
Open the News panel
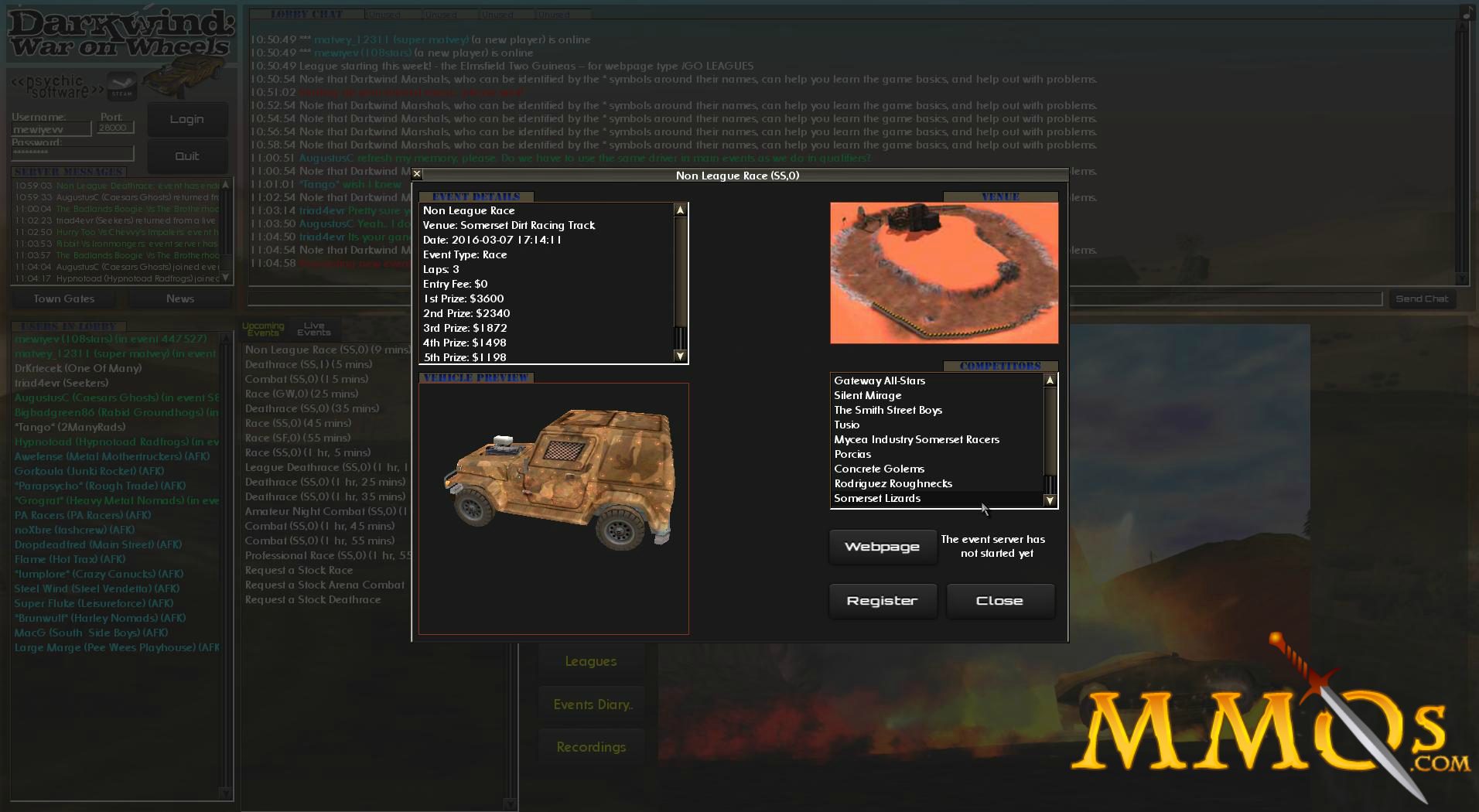[x=180, y=299]
